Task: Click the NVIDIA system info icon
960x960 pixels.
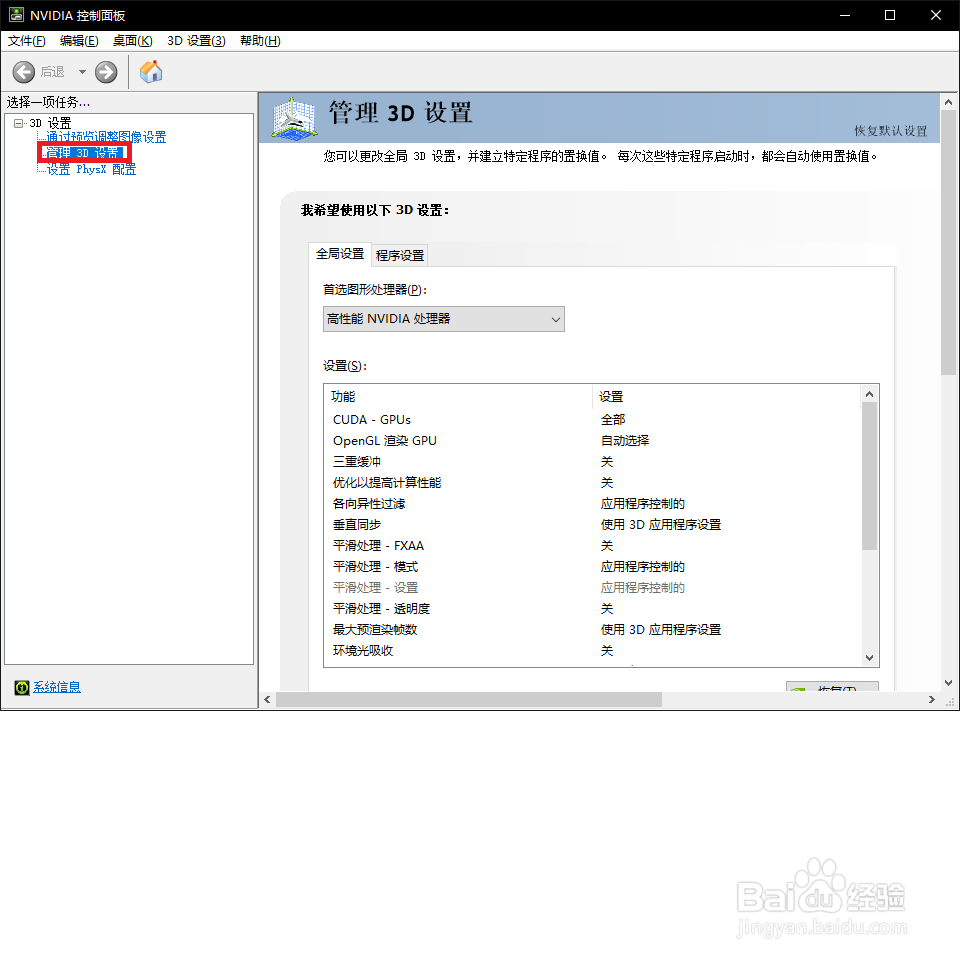Action: click(x=21, y=688)
